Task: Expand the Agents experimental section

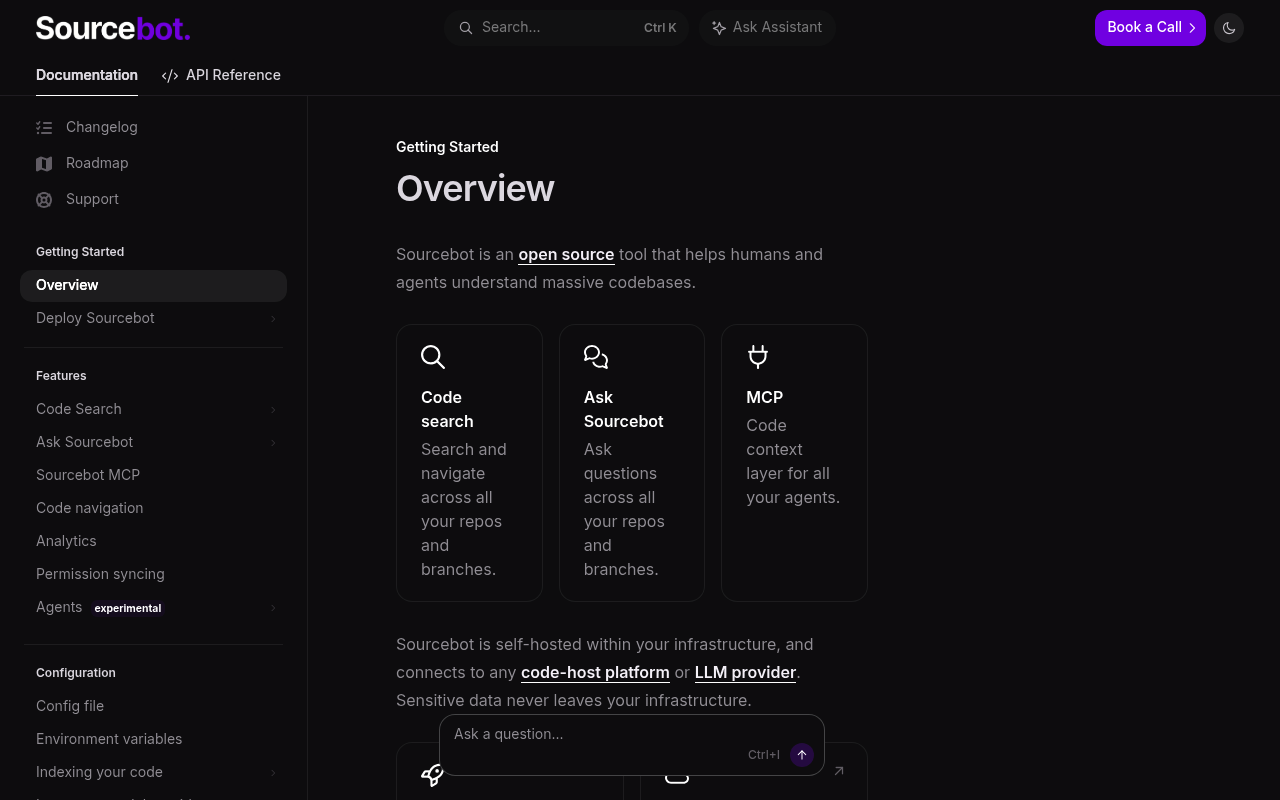Action: pyautogui.click(x=273, y=608)
